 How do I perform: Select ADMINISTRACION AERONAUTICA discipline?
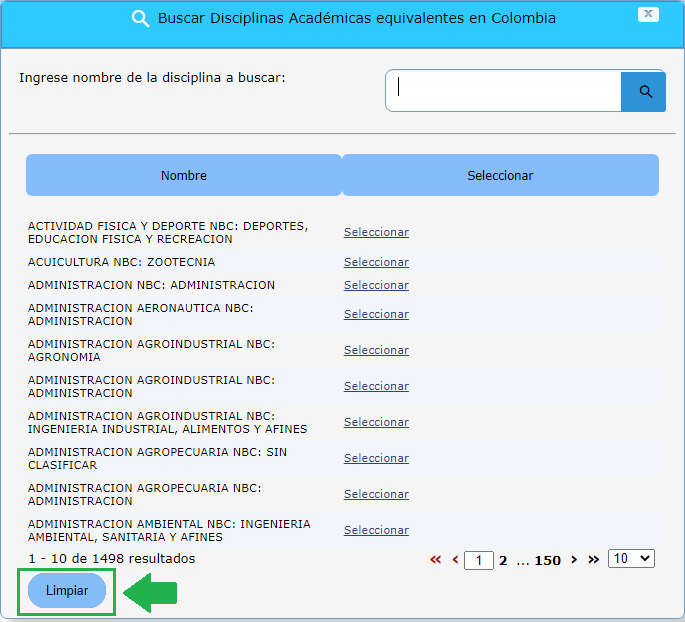click(x=376, y=314)
